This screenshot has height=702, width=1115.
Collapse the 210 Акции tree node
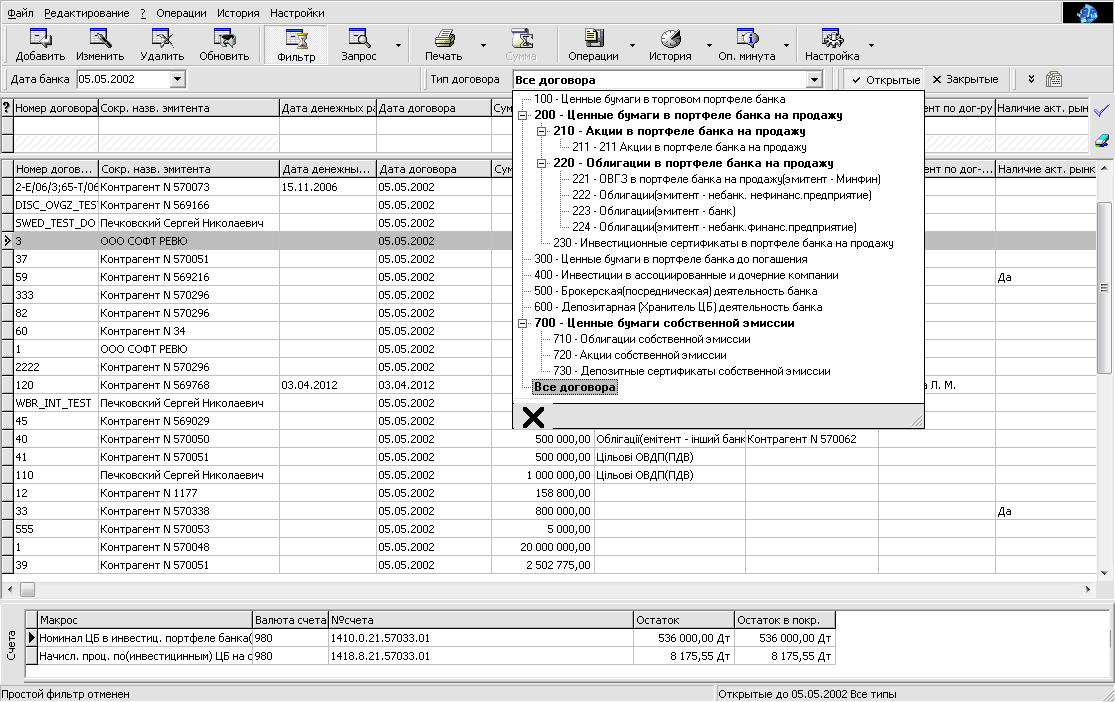click(541, 131)
